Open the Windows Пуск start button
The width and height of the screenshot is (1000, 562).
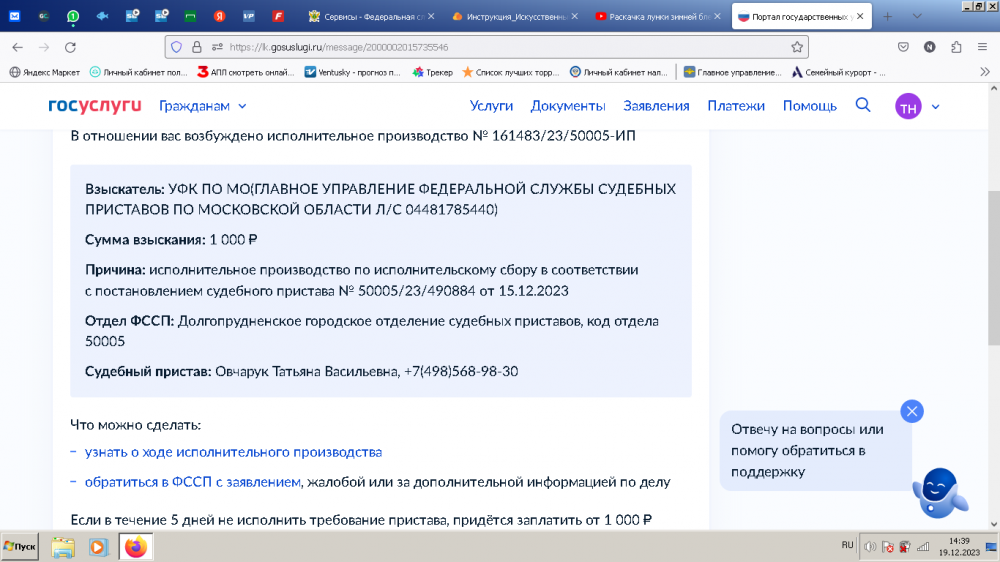pyautogui.click(x=20, y=547)
